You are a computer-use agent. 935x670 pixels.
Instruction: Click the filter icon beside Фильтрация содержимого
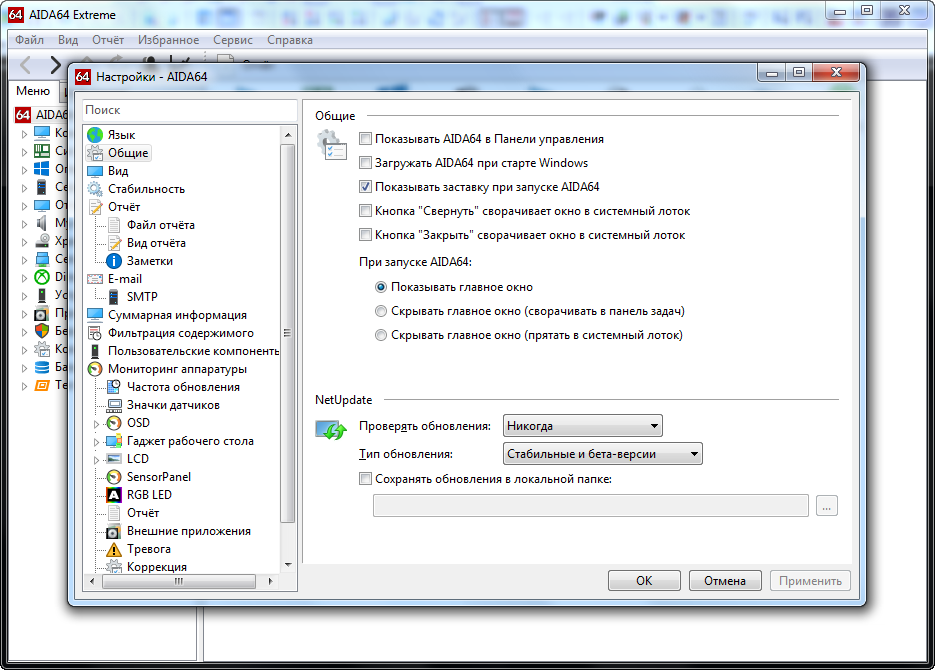(95, 333)
